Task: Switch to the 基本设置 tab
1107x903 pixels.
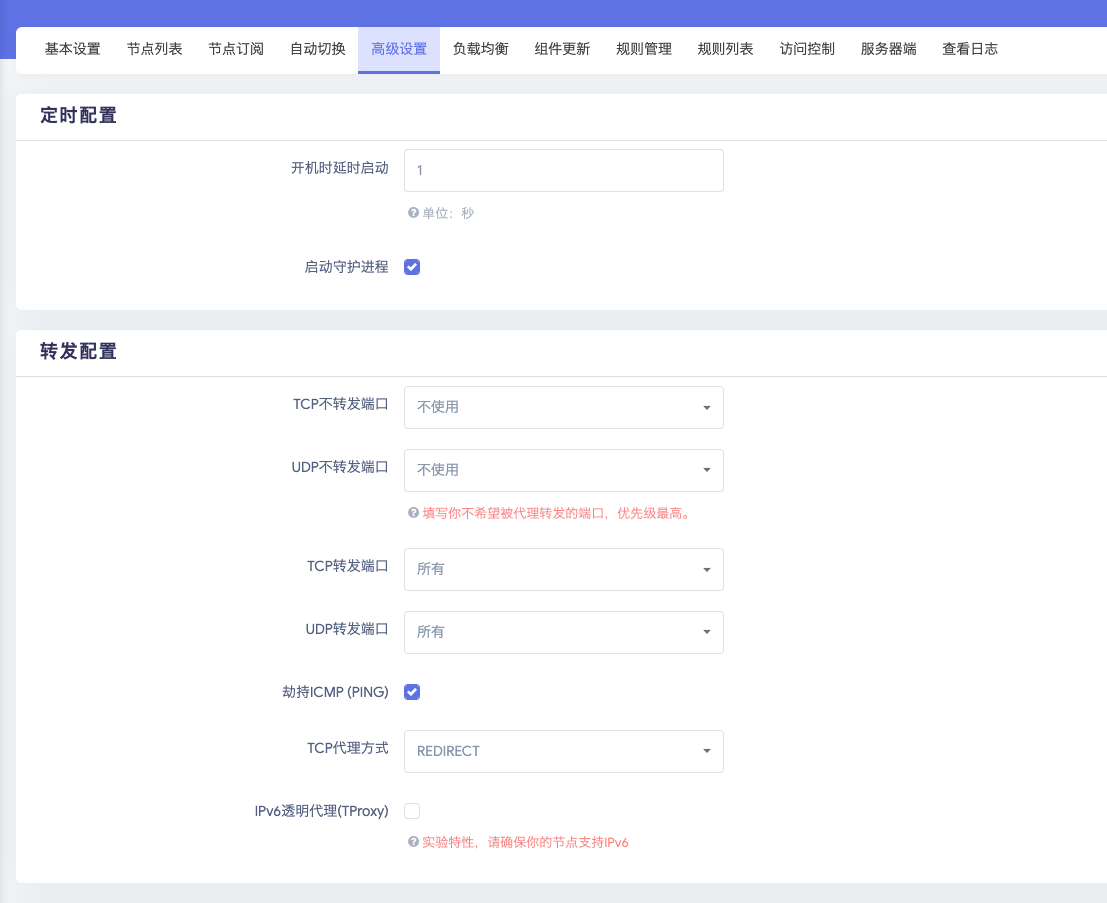Action: [73, 49]
